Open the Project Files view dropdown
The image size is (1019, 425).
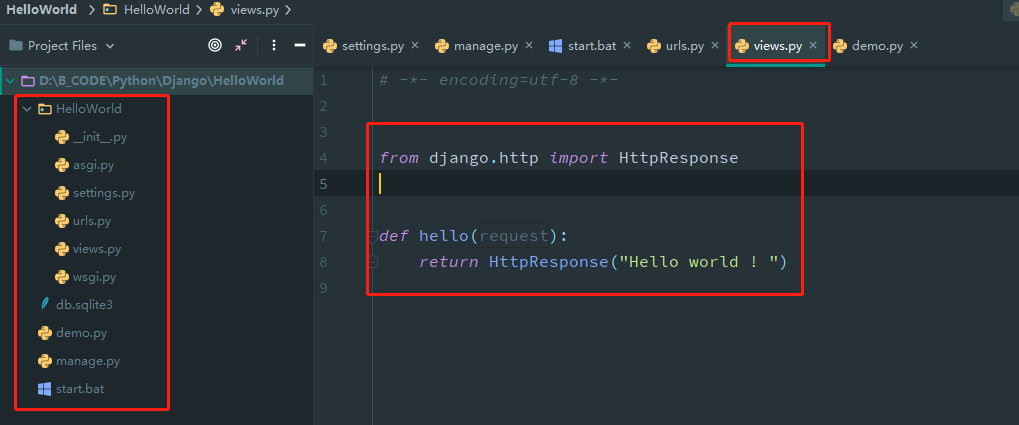click(110, 46)
